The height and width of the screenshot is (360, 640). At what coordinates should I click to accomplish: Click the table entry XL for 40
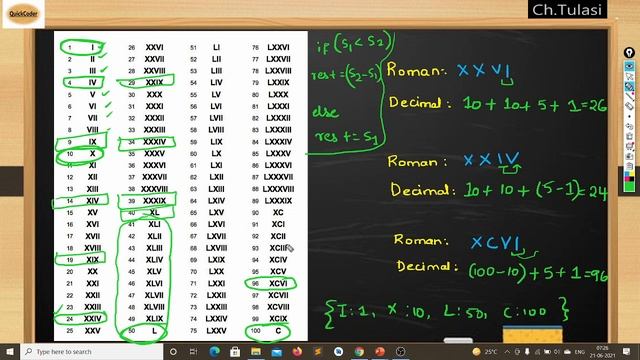click(154, 213)
